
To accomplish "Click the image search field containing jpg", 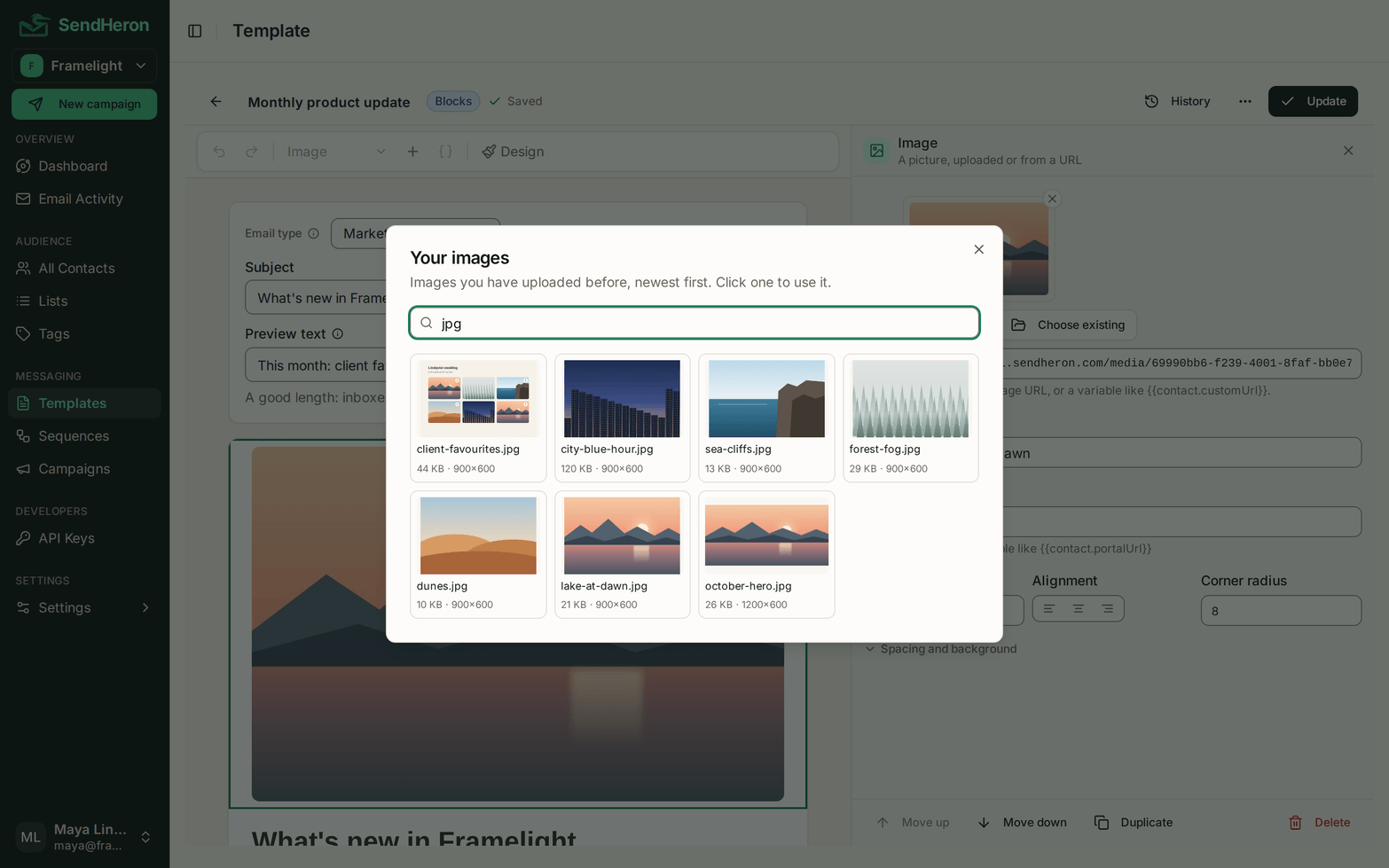I will click(694, 323).
